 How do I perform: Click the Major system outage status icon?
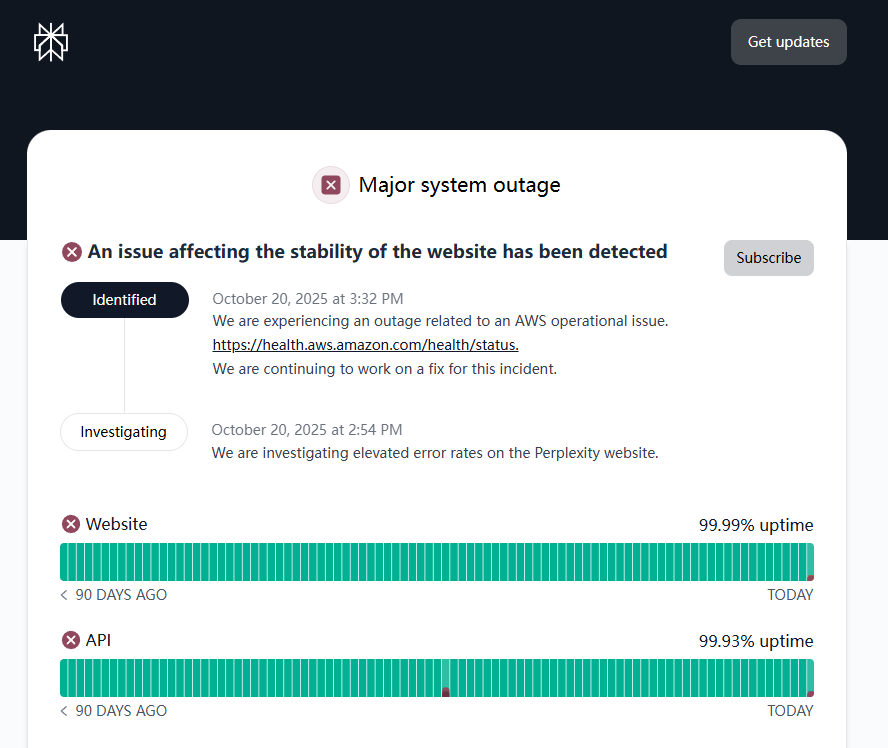pos(331,185)
